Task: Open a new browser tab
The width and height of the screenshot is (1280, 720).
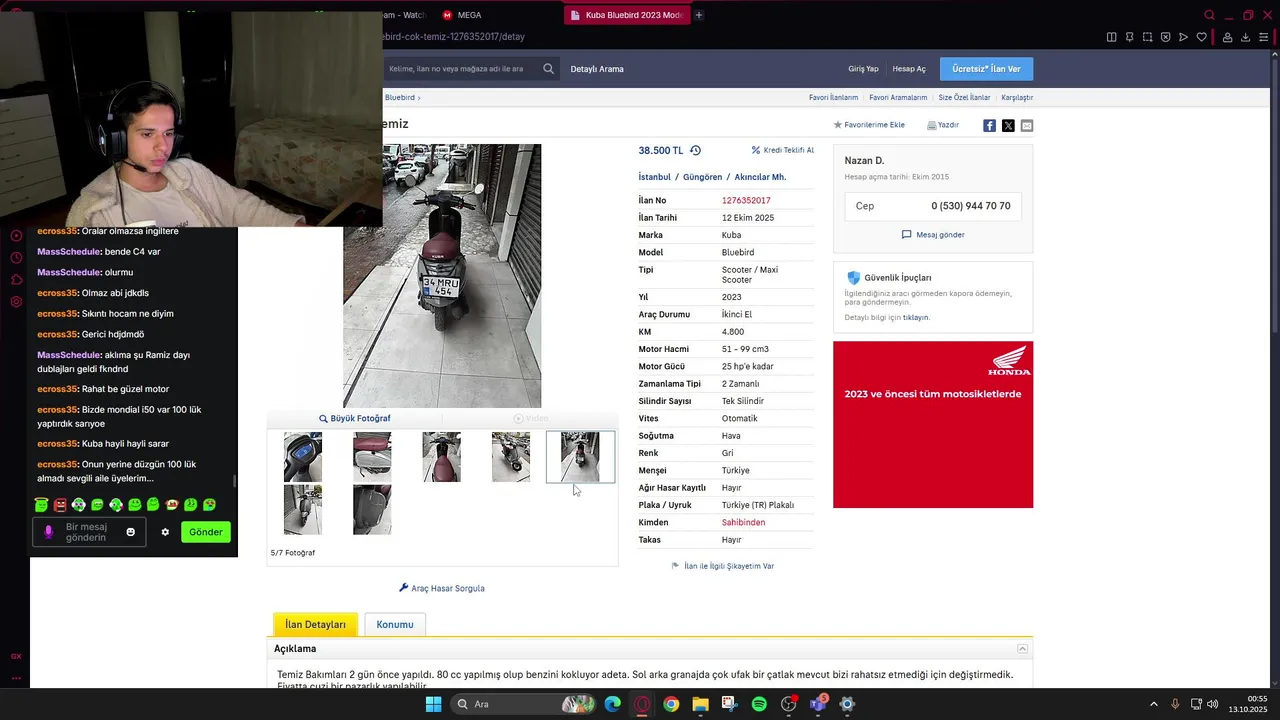Action: pos(698,15)
